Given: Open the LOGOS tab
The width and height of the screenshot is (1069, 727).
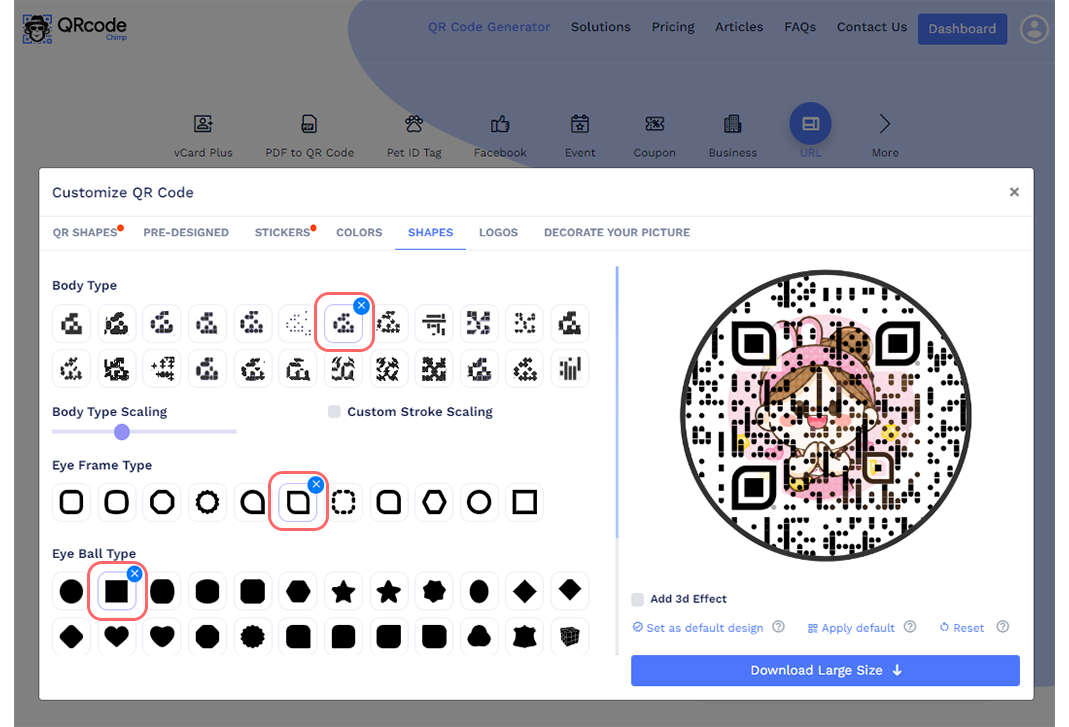Looking at the screenshot, I should coord(498,232).
